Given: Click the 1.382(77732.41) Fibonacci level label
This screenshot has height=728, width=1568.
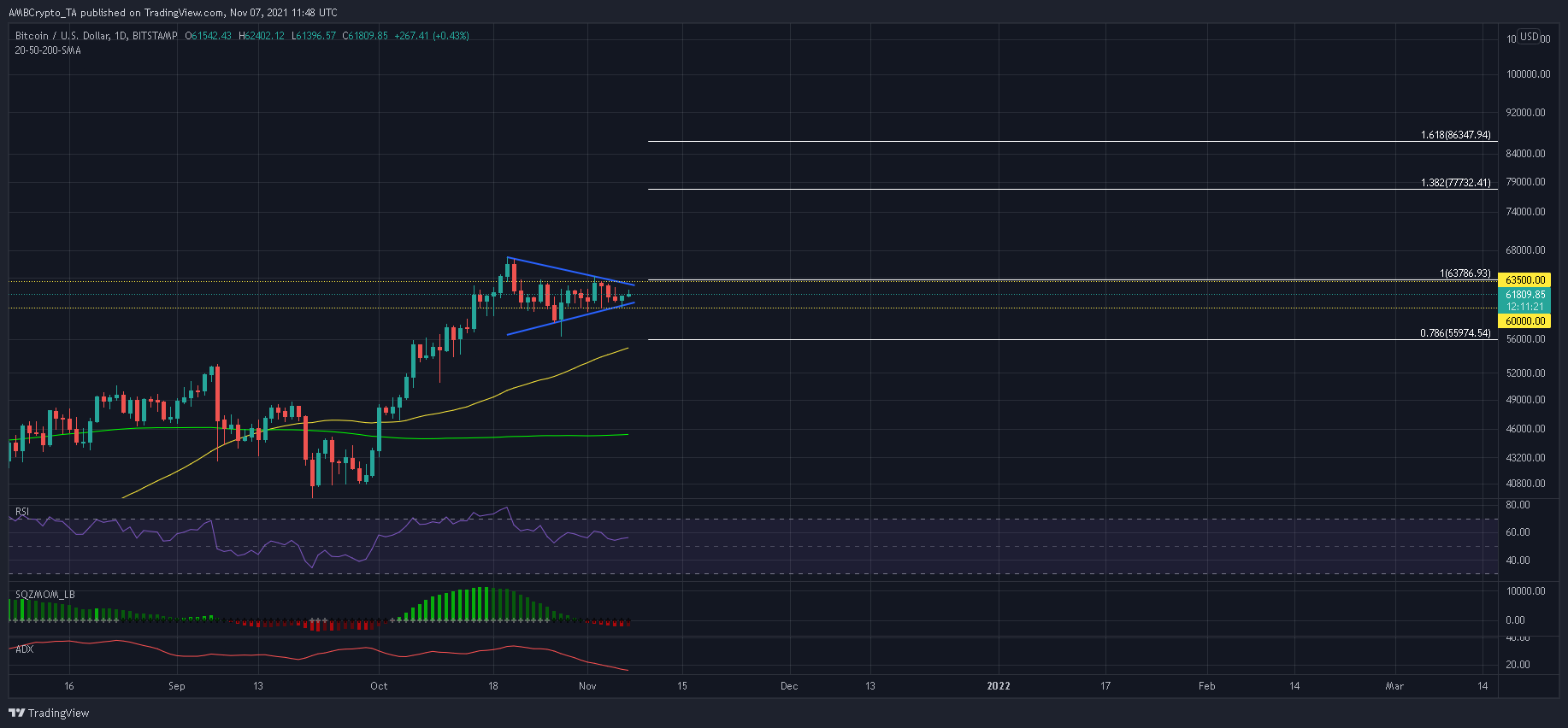Looking at the screenshot, I should click(x=1455, y=183).
